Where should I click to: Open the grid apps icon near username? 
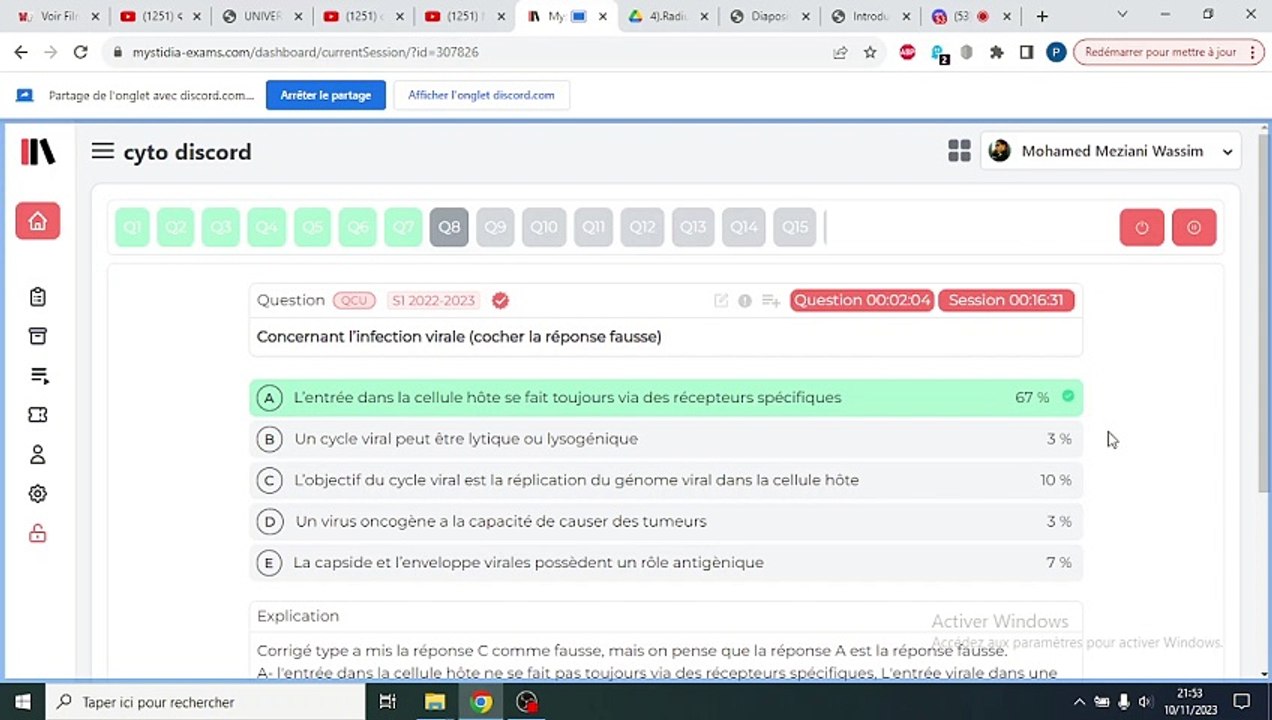pos(959,151)
